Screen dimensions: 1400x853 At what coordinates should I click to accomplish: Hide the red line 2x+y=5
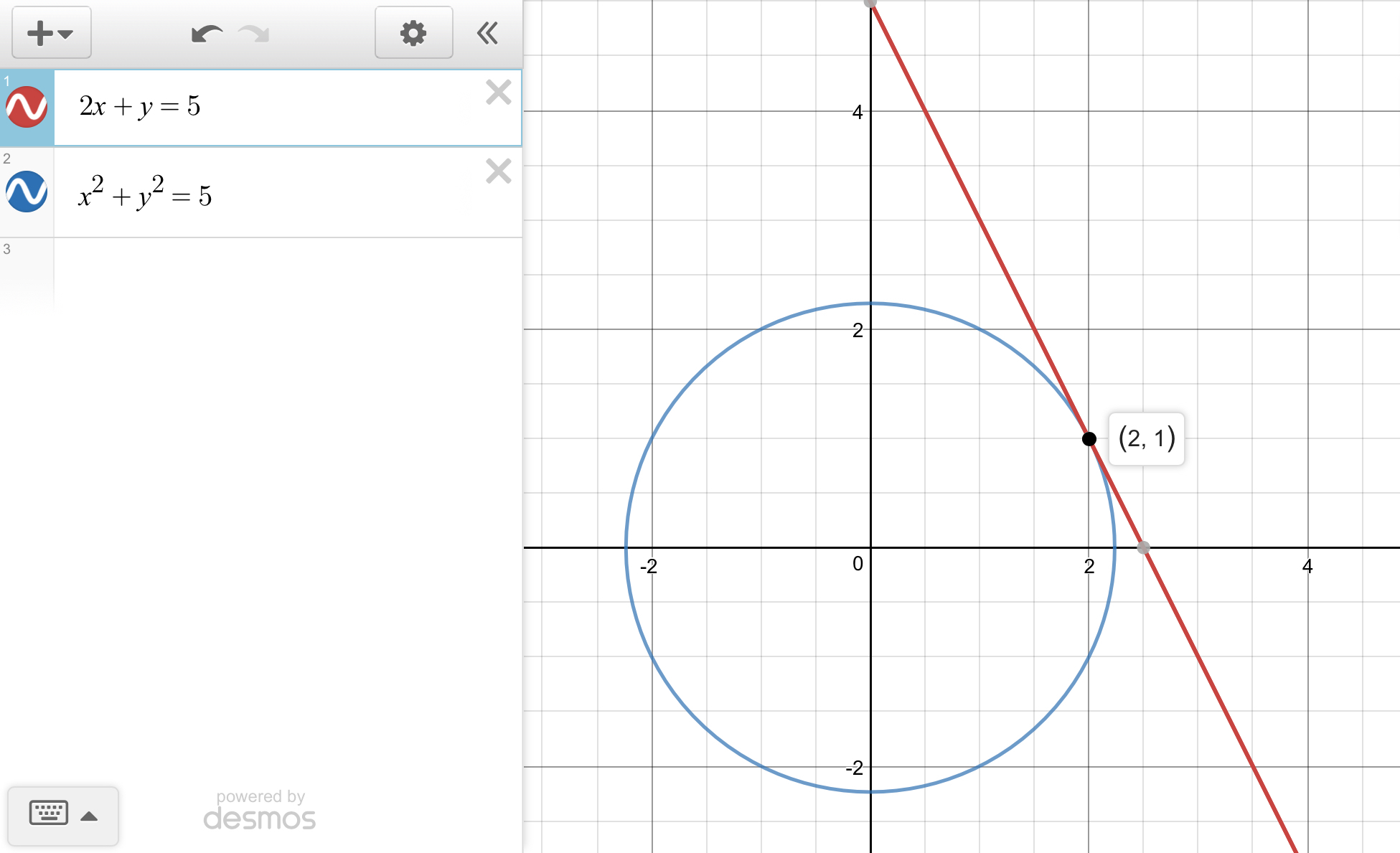click(x=27, y=107)
